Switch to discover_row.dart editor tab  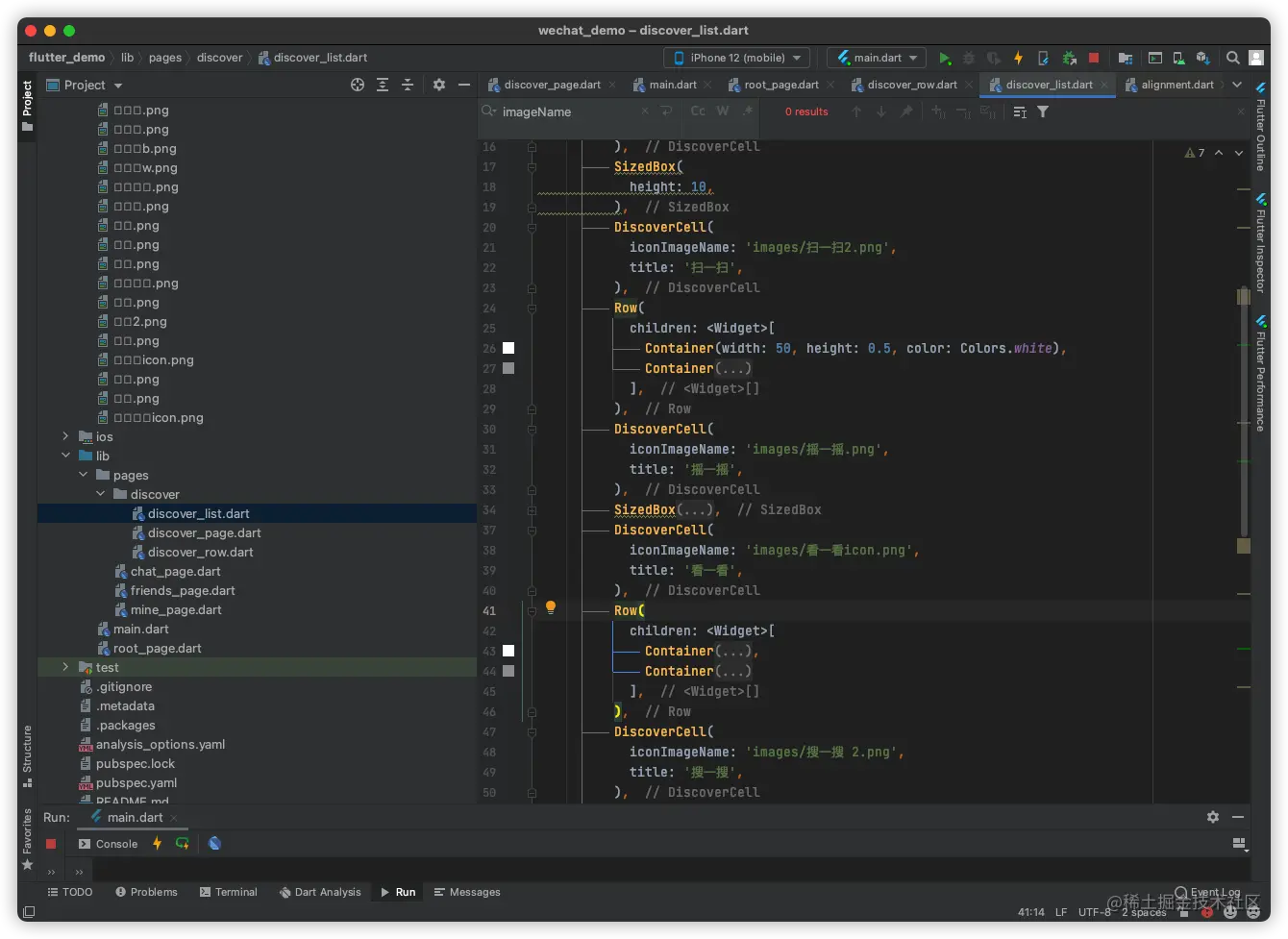[911, 85]
